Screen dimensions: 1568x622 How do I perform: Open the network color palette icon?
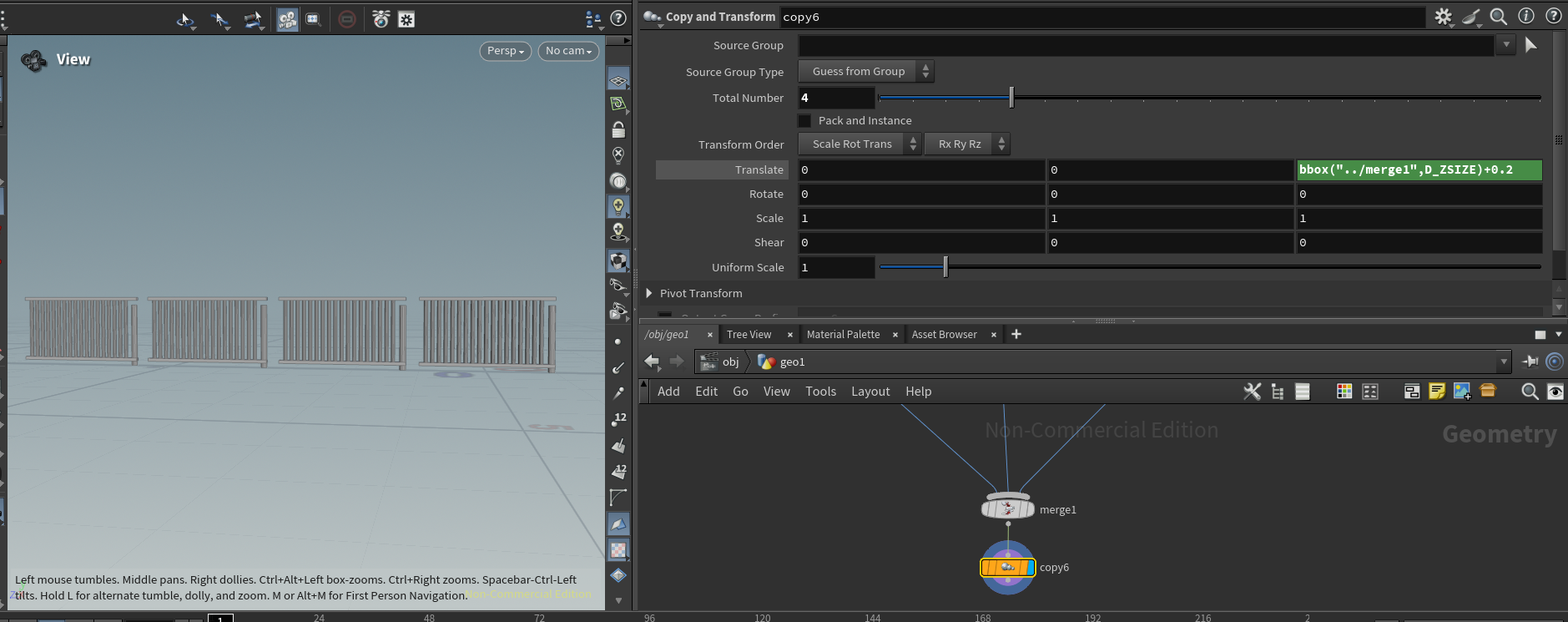[1344, 392]
